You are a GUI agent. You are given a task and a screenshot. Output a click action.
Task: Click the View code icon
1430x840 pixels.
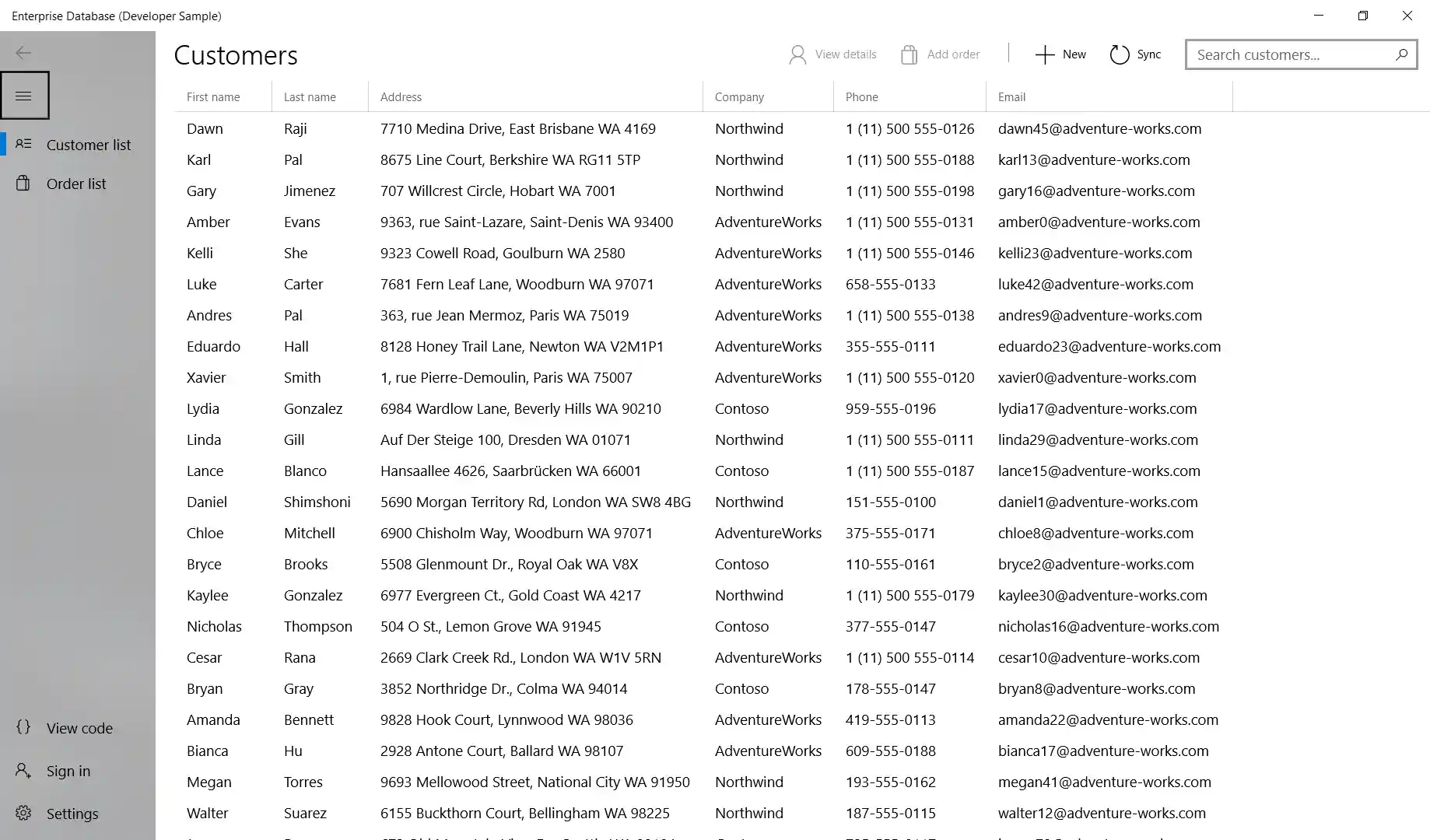tap(23, 728)
